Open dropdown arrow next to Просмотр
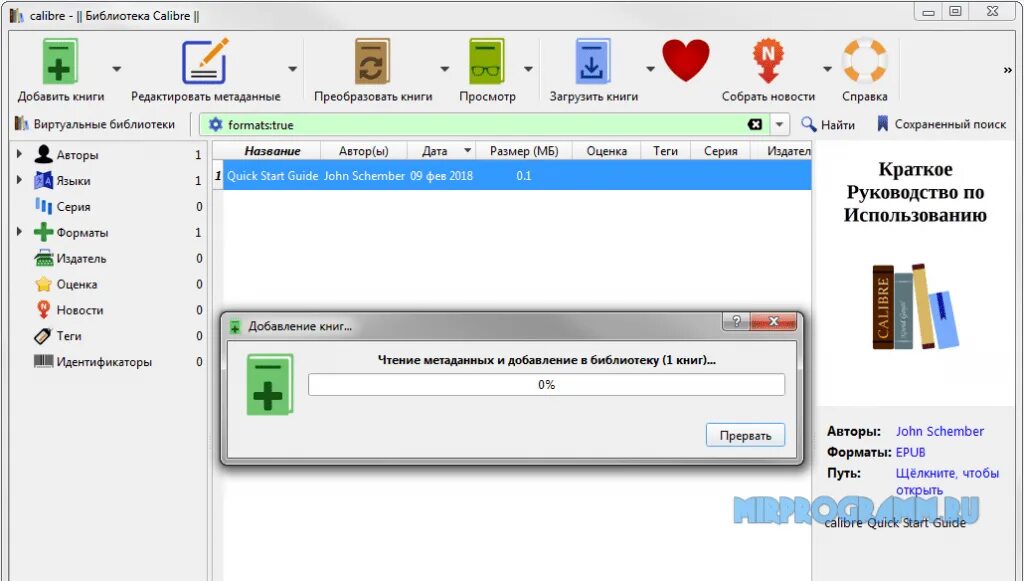Viewport: 1024px width, 581px height. pyautogui.click(x=528, y=69)
